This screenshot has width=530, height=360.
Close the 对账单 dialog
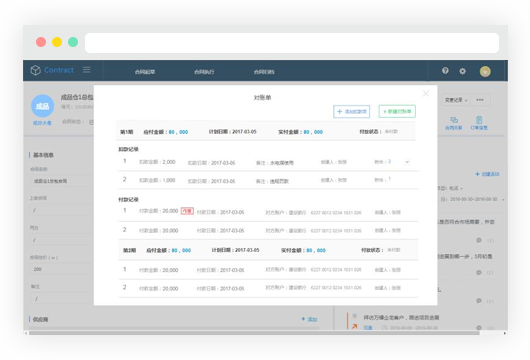coord(426,93)
